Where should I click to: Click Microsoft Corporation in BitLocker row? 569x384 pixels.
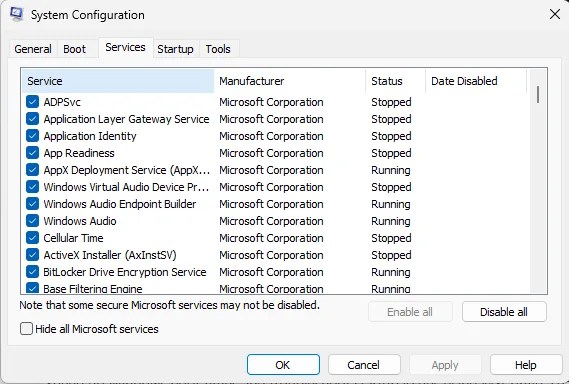(271, 273)
